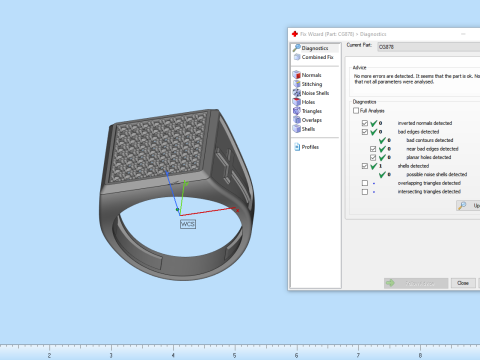The height and width of the screenshot is (360, 480).
Task: Click the ring model's patterned top face
Action: [158, 147]
